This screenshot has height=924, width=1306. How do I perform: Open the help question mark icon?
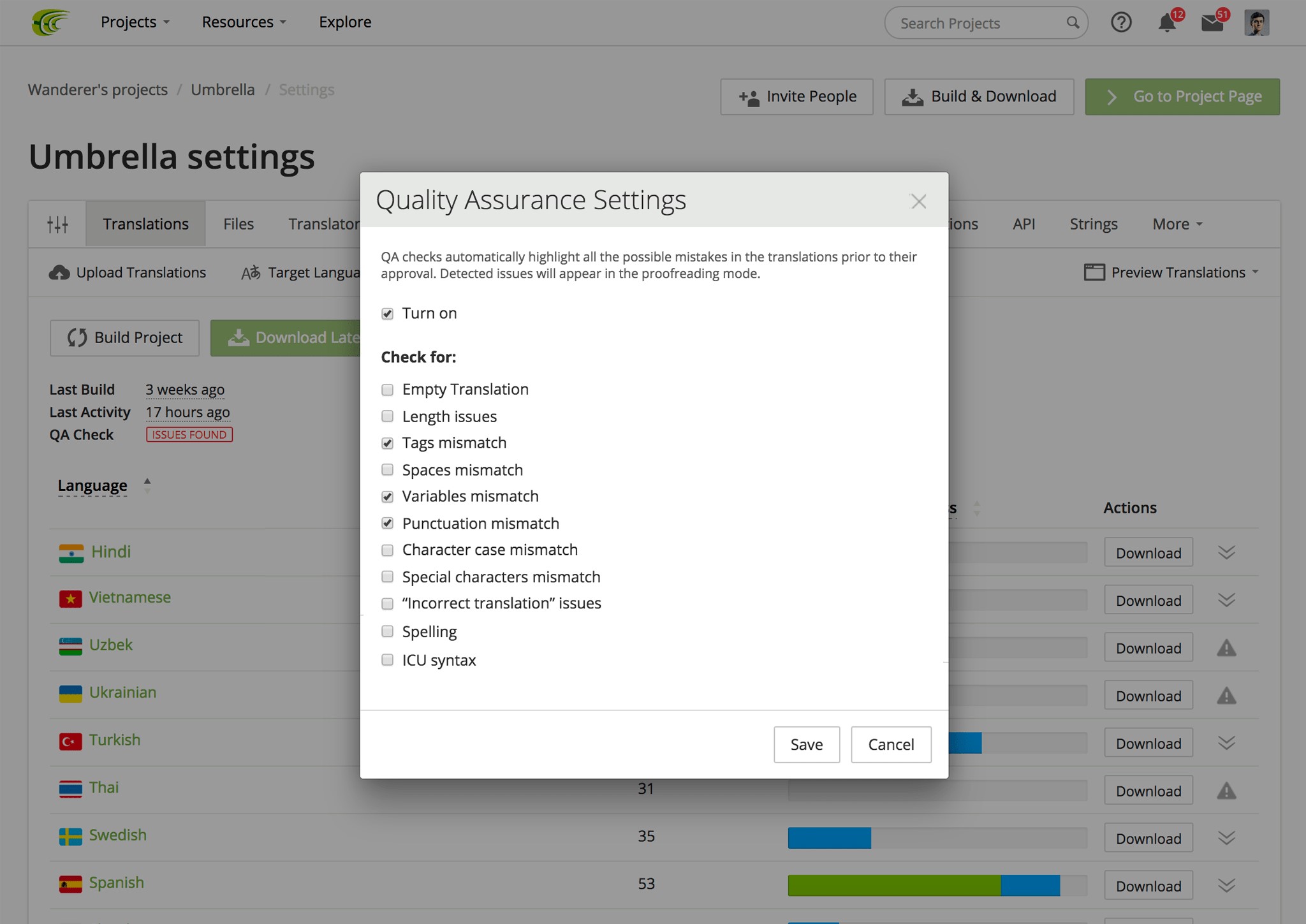coord(1121,23)
